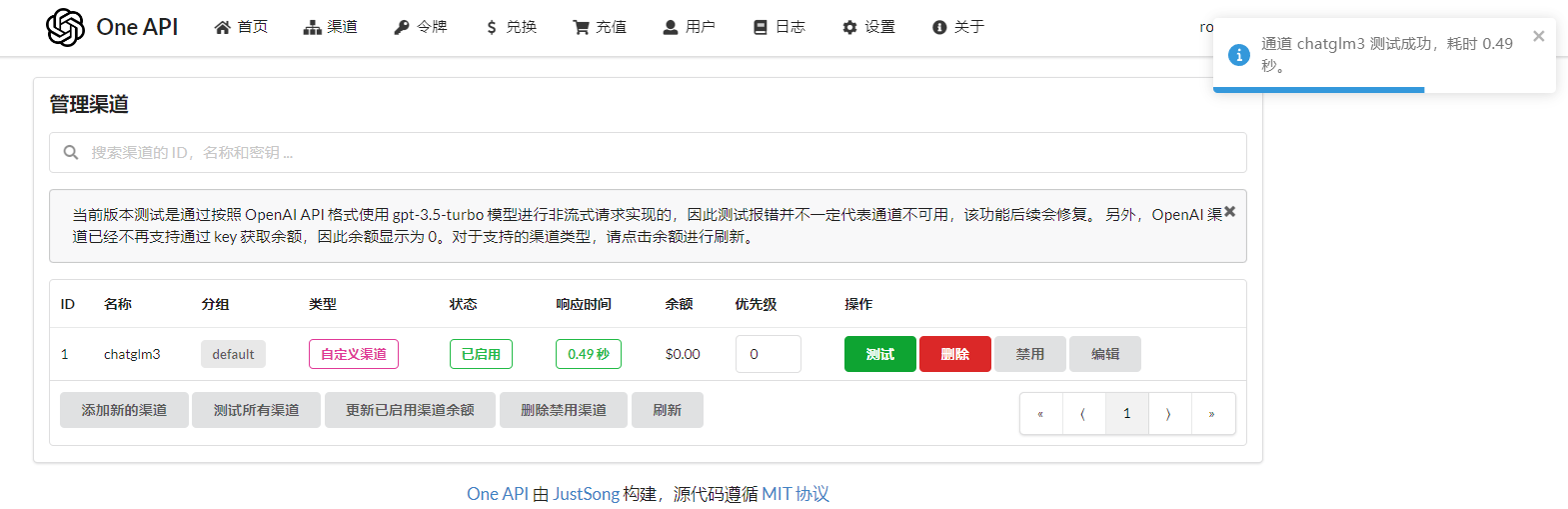
Task: Close the chatglm3 test success notification
Action: [x=1538, y=36]
